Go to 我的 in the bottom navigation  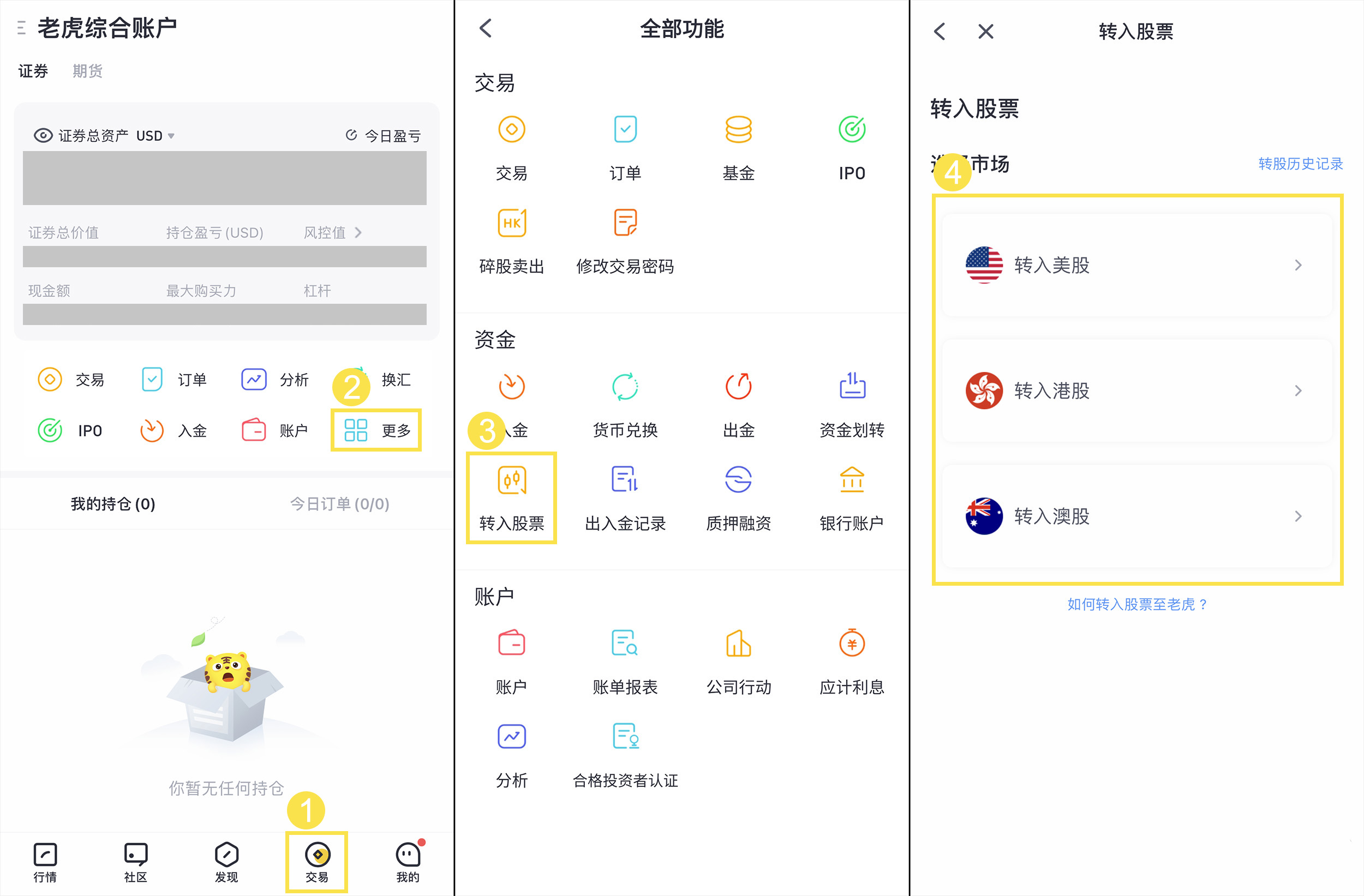(408, 862)
